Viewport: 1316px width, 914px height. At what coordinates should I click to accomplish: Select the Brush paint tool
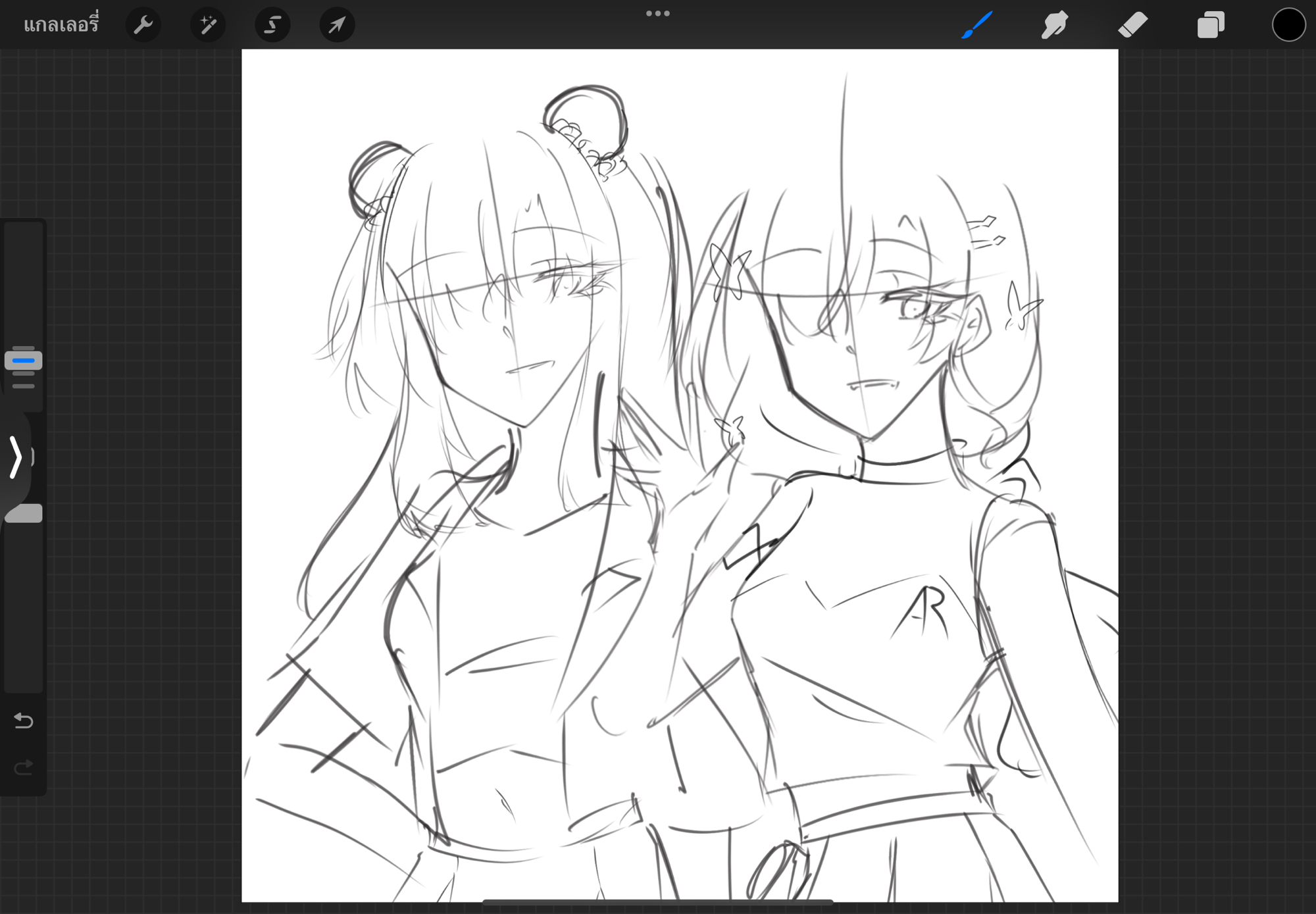click(x=976, y=25)
